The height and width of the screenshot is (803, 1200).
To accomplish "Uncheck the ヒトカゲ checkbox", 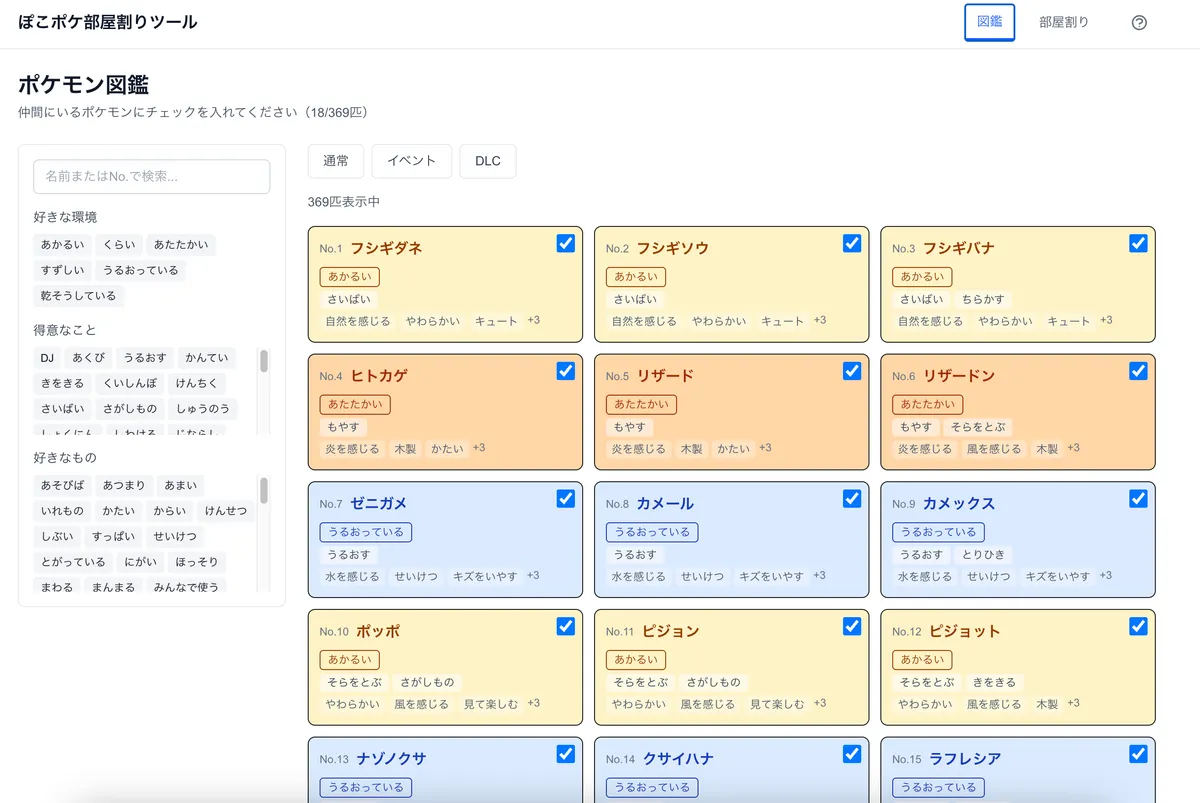I will click(x=566, y=371).
